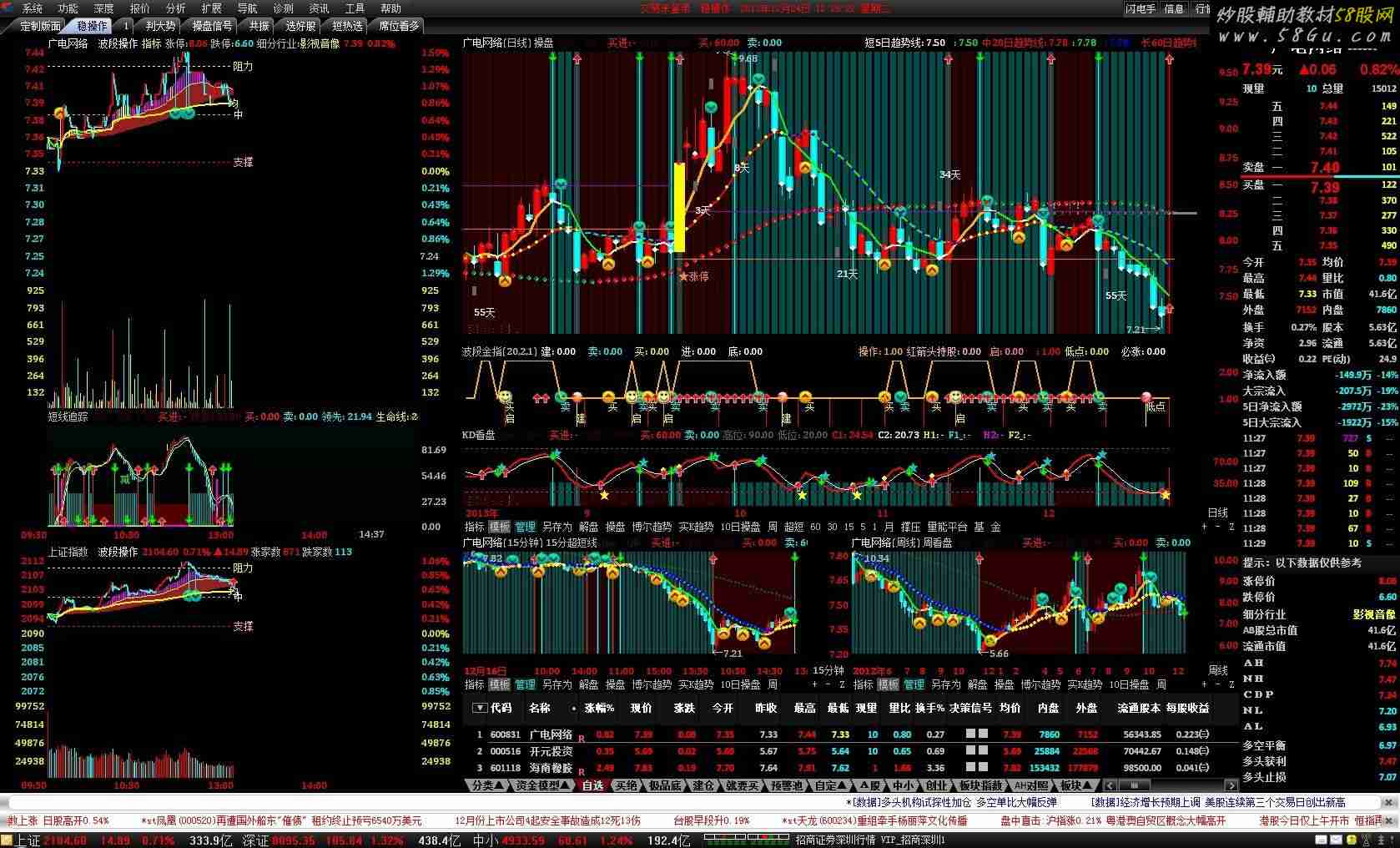The height and width of the screenshot is (848, 1400).
Task: Click the R marker beside 海南橡胶
Action: pos(581,771)
